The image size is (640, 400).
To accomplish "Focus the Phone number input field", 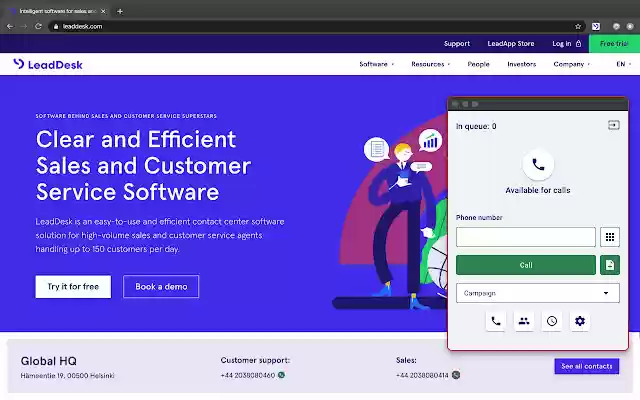I will (526, 237).
